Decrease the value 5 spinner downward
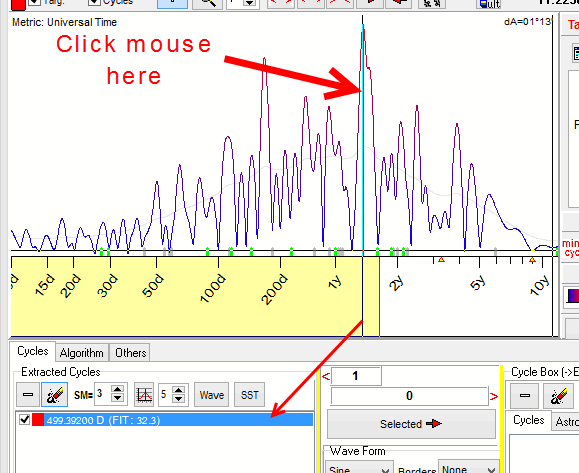The height and width of the screenshot is (473, 579). pyautogui.click(x=178, y=399)
